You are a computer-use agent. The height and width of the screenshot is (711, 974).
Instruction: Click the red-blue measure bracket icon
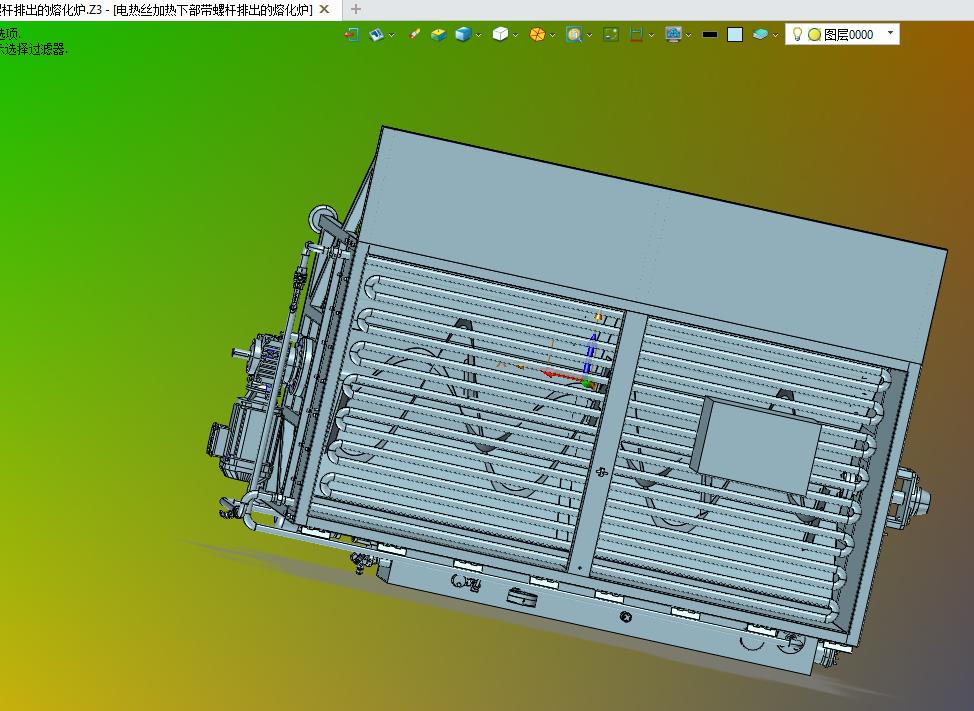click(636, 35)
